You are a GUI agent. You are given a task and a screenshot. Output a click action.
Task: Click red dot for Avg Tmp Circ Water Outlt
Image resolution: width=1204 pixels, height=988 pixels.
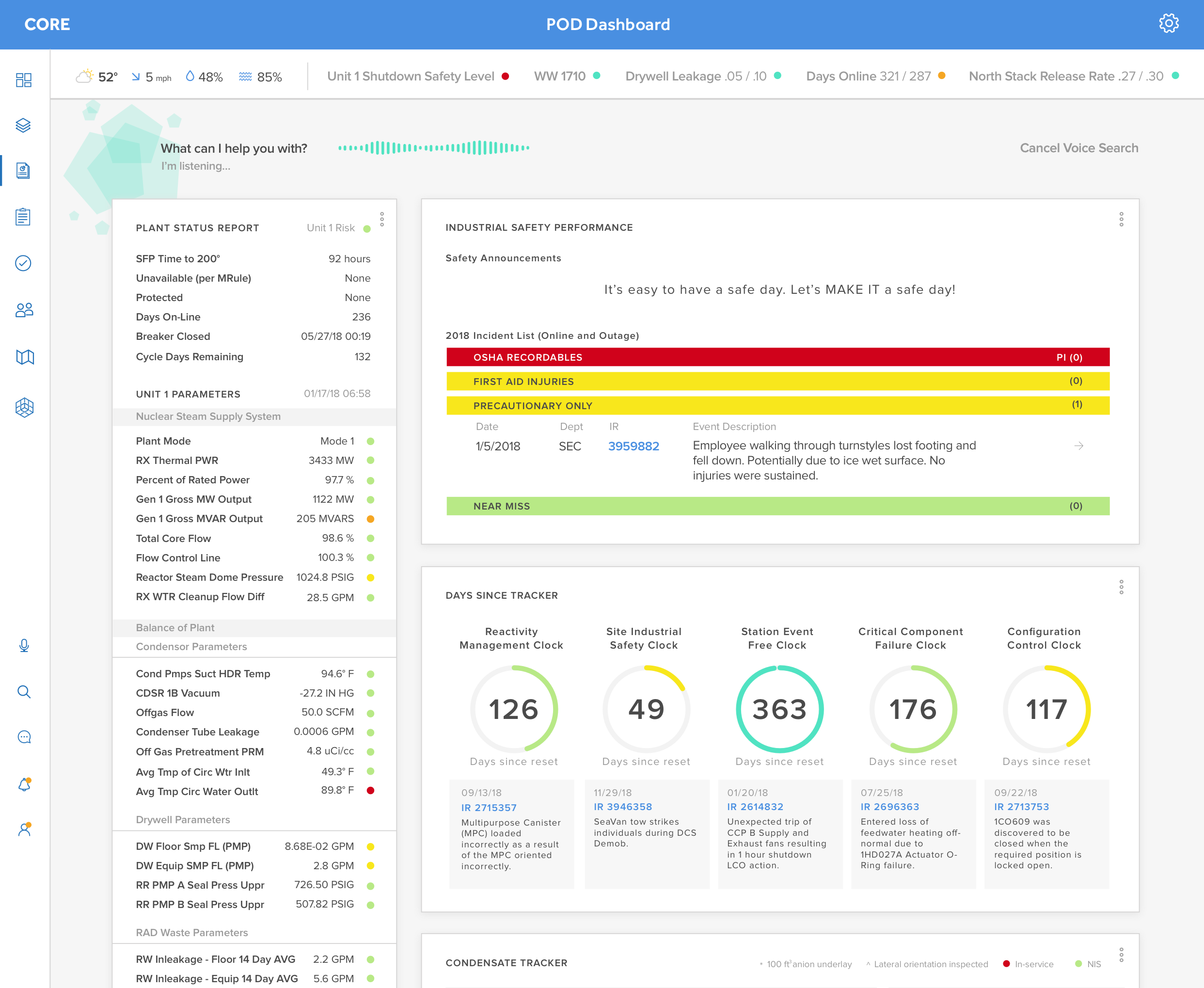370,790
